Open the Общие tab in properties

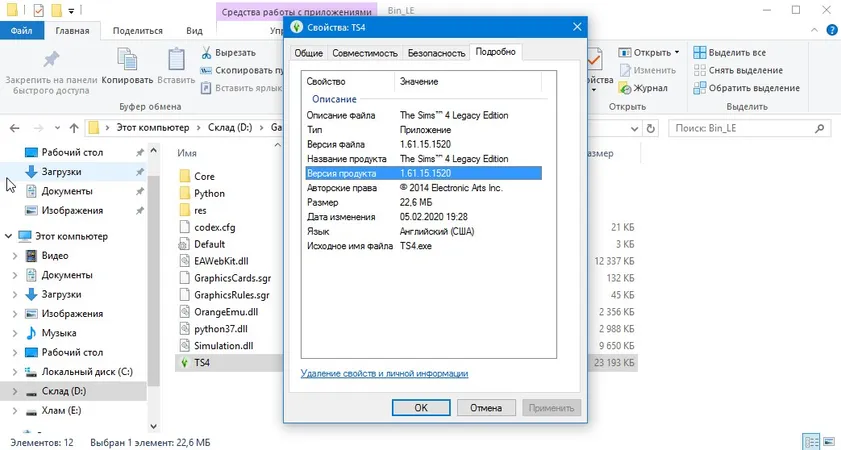coord(308,53)
